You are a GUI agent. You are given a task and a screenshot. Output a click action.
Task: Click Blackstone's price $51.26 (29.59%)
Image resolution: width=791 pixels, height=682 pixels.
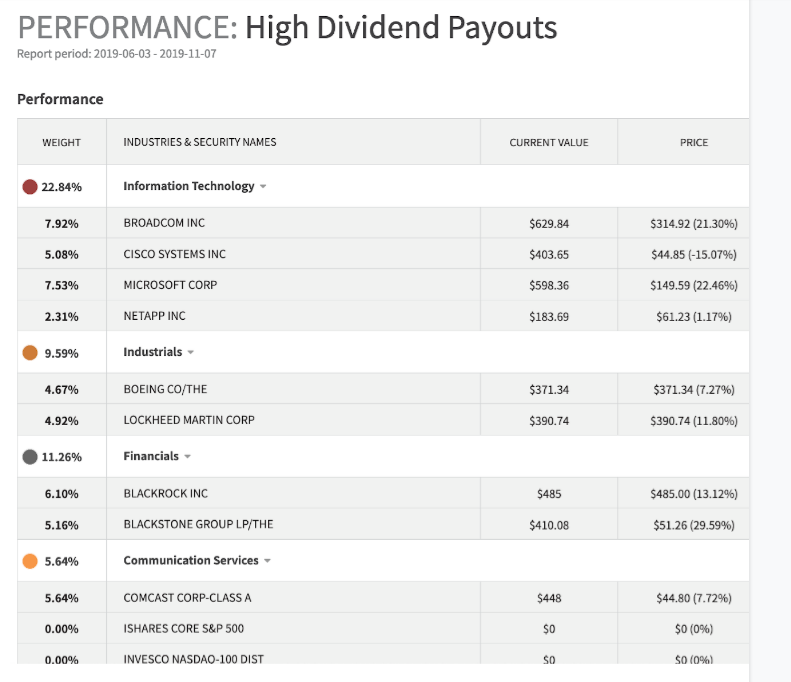point(694,526)
